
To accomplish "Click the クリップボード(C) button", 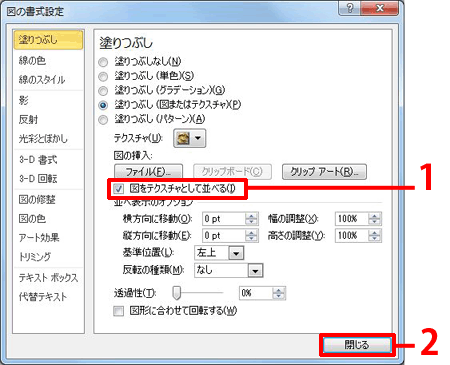I will tap(232, 172).
